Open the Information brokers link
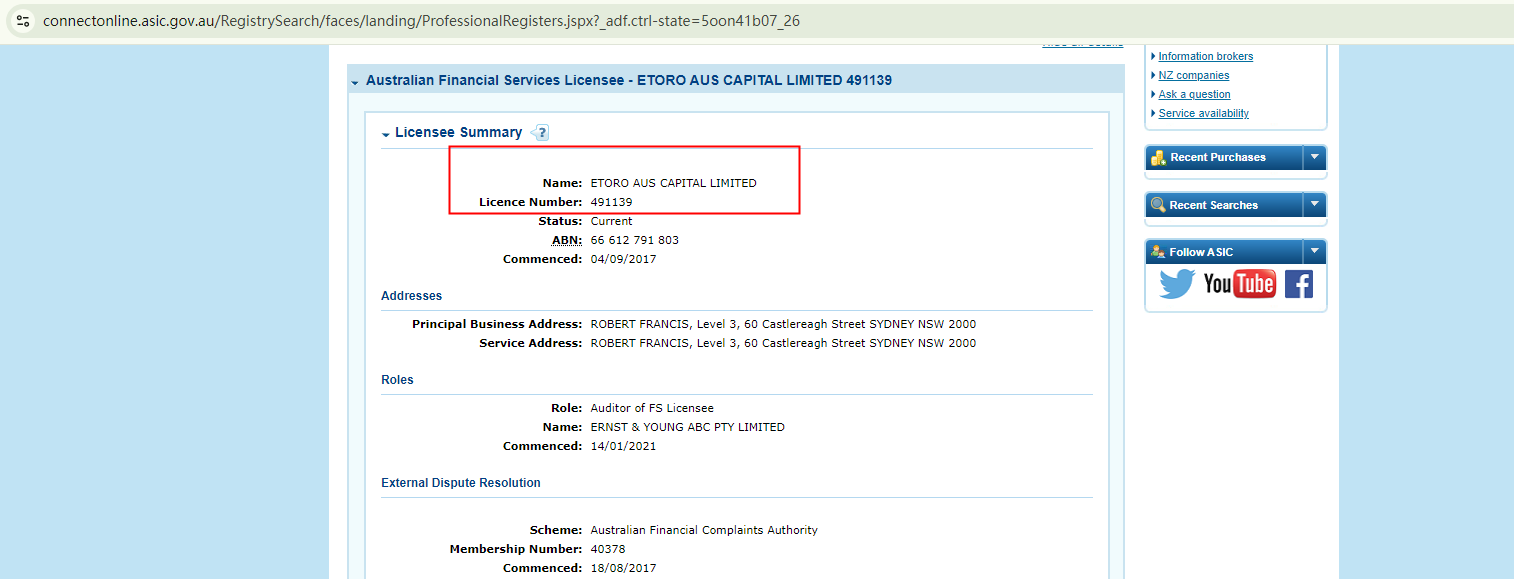 tap(1205, 56)
